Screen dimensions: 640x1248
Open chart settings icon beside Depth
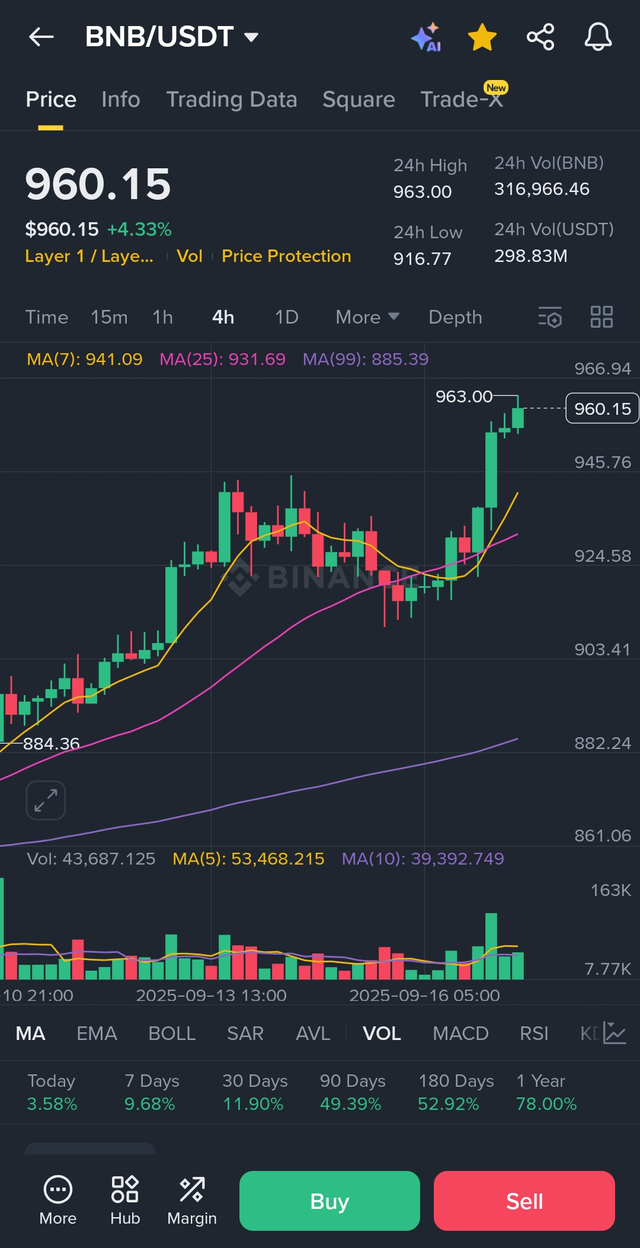[550, 318]
